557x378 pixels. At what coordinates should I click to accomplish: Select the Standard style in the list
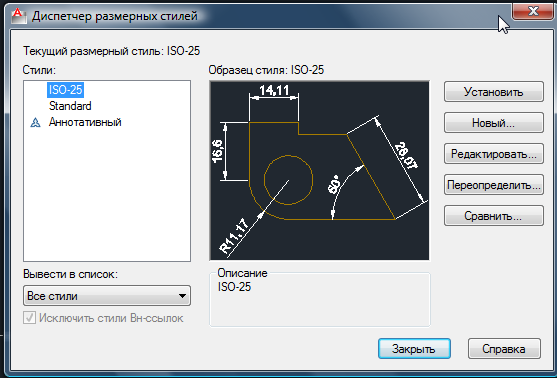[70, 106]
